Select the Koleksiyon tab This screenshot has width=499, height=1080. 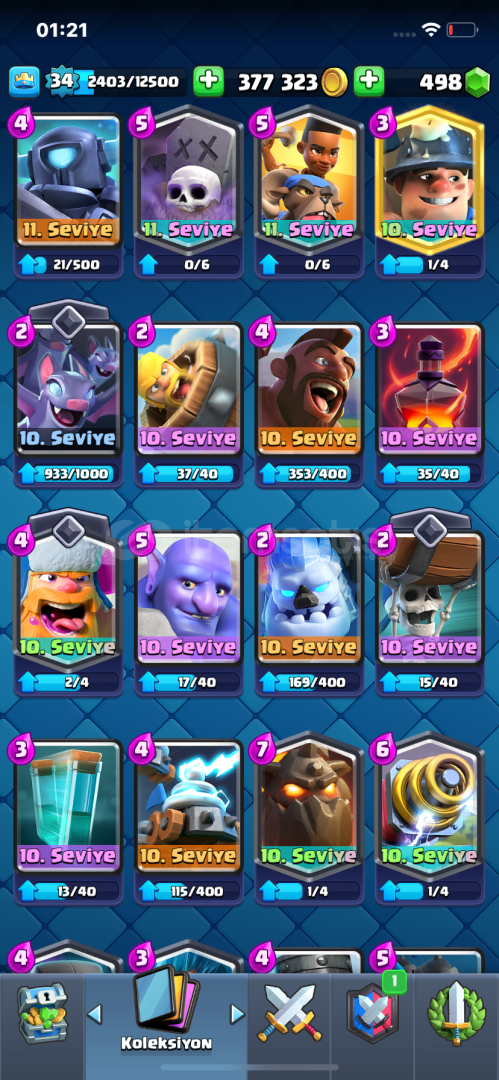[x=166, y=1010]
